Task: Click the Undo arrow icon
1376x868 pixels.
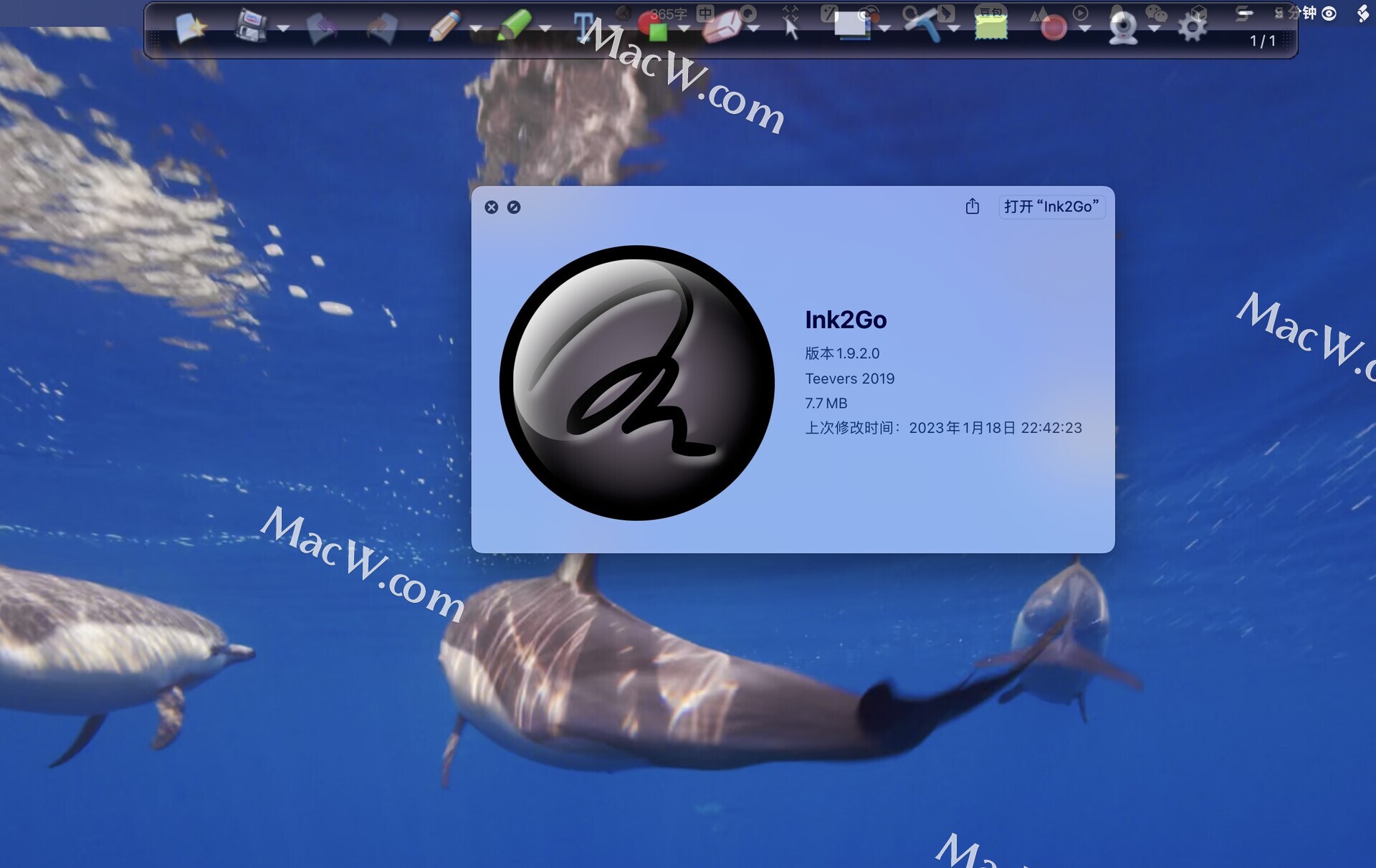Action: pyautogui.click(x=322, y=29)
